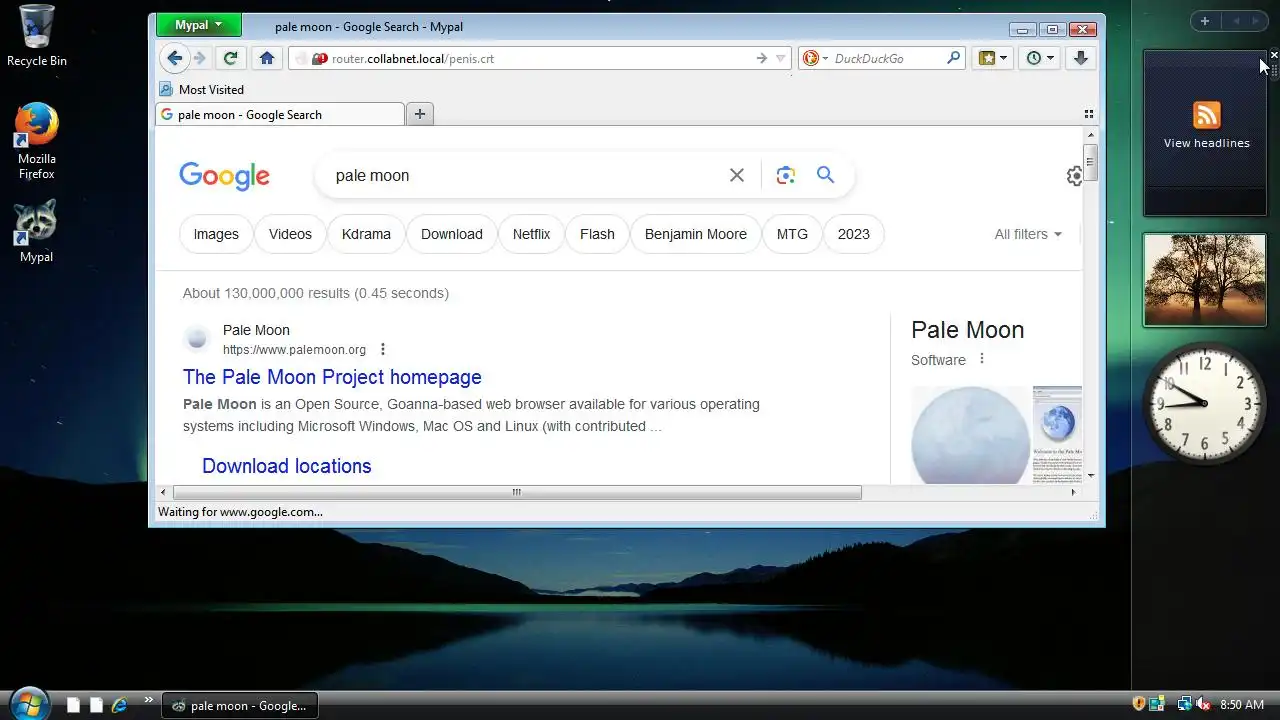Screen dimensions: 1280x720
Task: Select the 2023 filter chip
Action: tap(853, 234)
